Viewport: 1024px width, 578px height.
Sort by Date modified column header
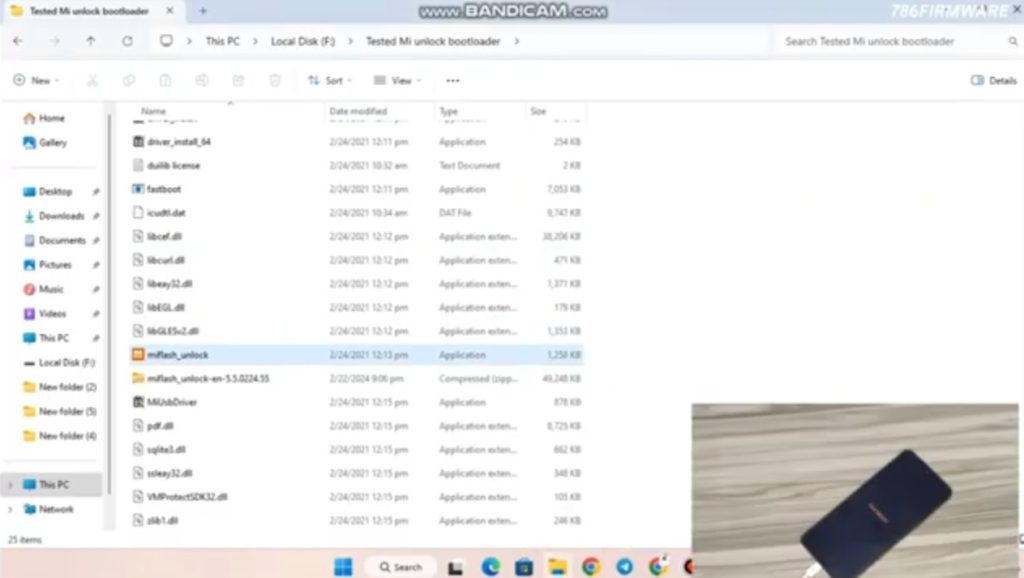358,111
